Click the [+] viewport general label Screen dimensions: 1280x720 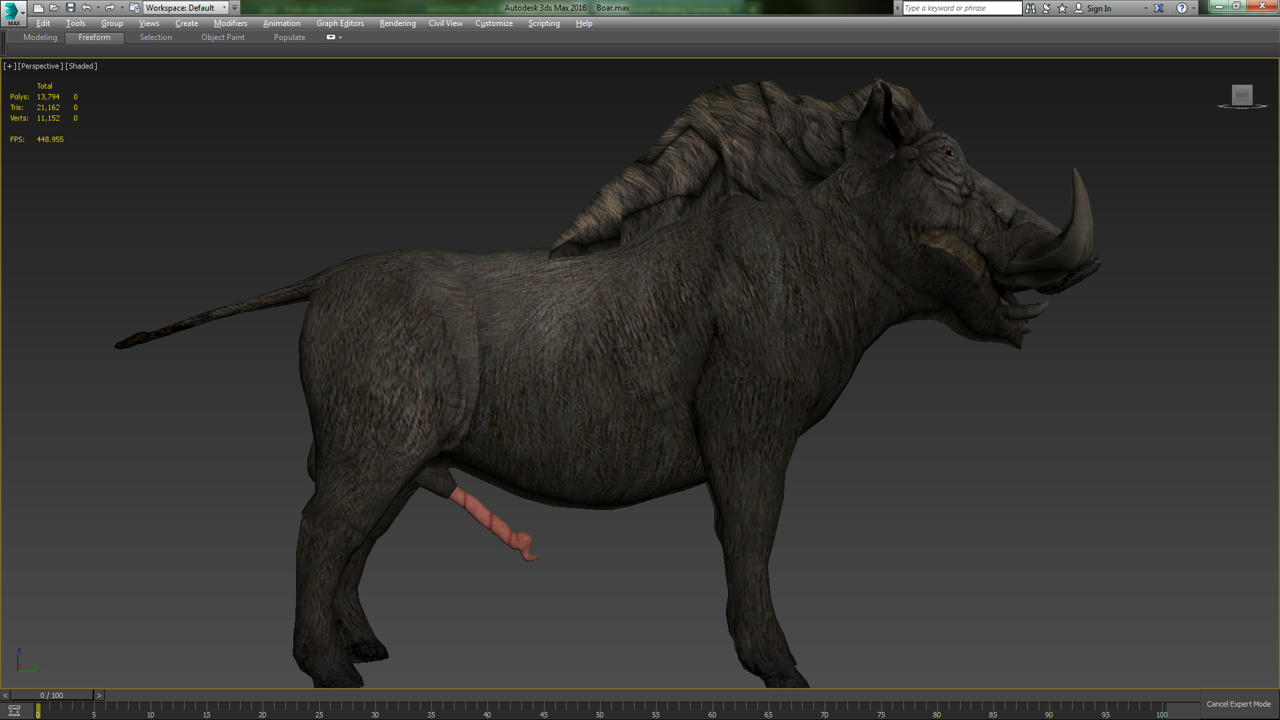click(x=10, y=66)
